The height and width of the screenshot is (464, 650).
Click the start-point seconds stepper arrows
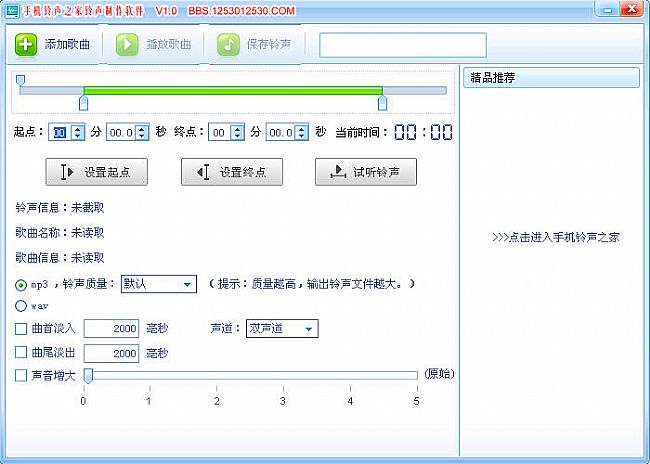point(142,132)
